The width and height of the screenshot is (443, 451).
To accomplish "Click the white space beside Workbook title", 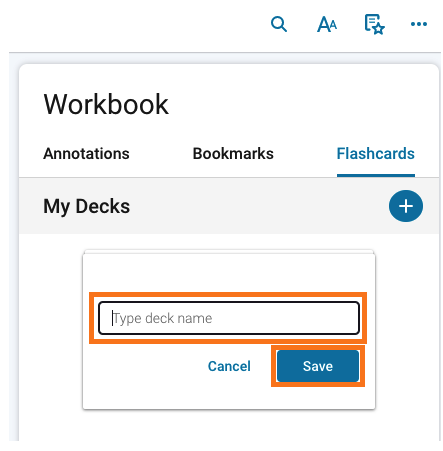I will pyautogui.click(x=300, y=104).
